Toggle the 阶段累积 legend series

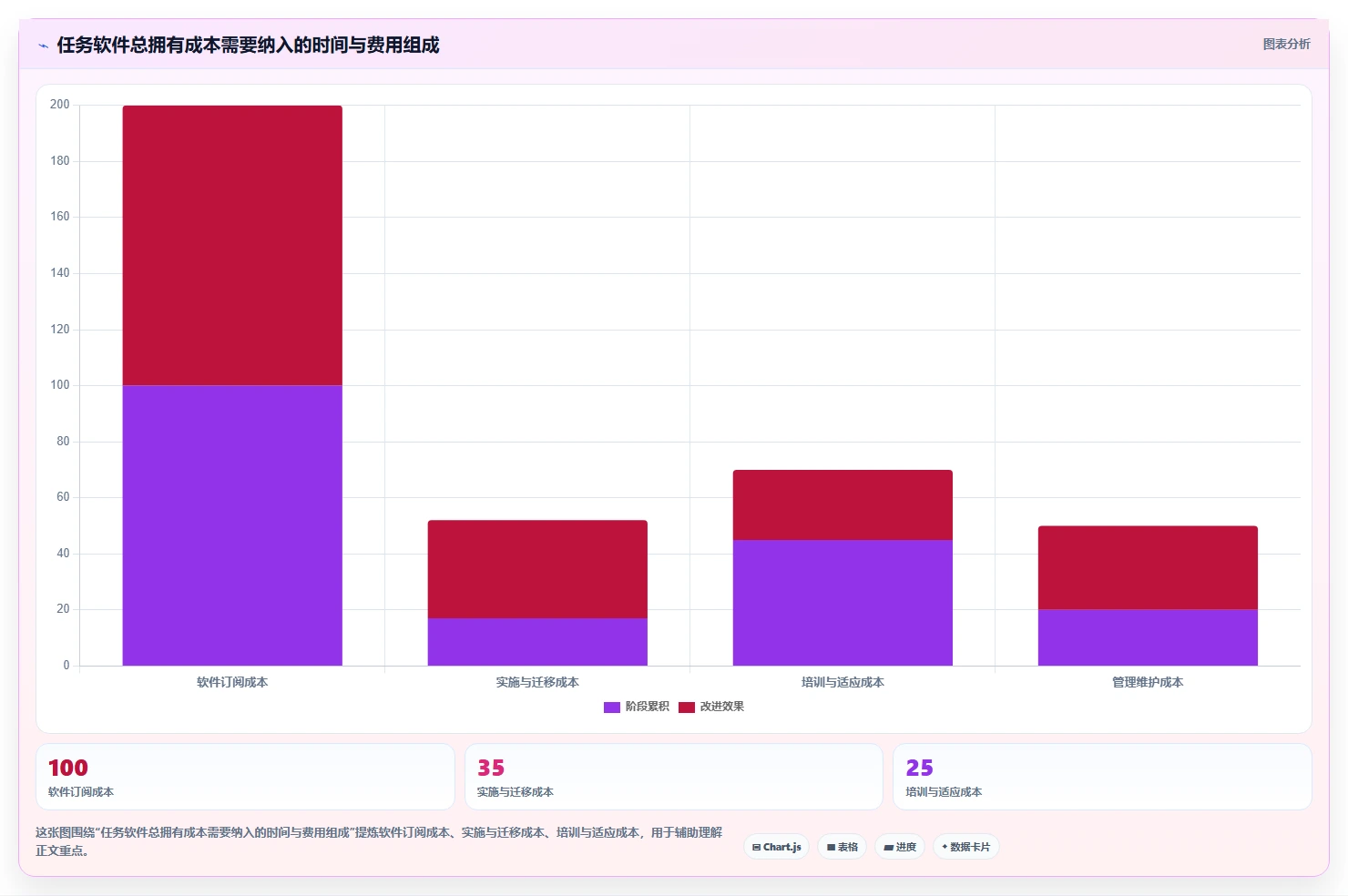tap(637, 707)
